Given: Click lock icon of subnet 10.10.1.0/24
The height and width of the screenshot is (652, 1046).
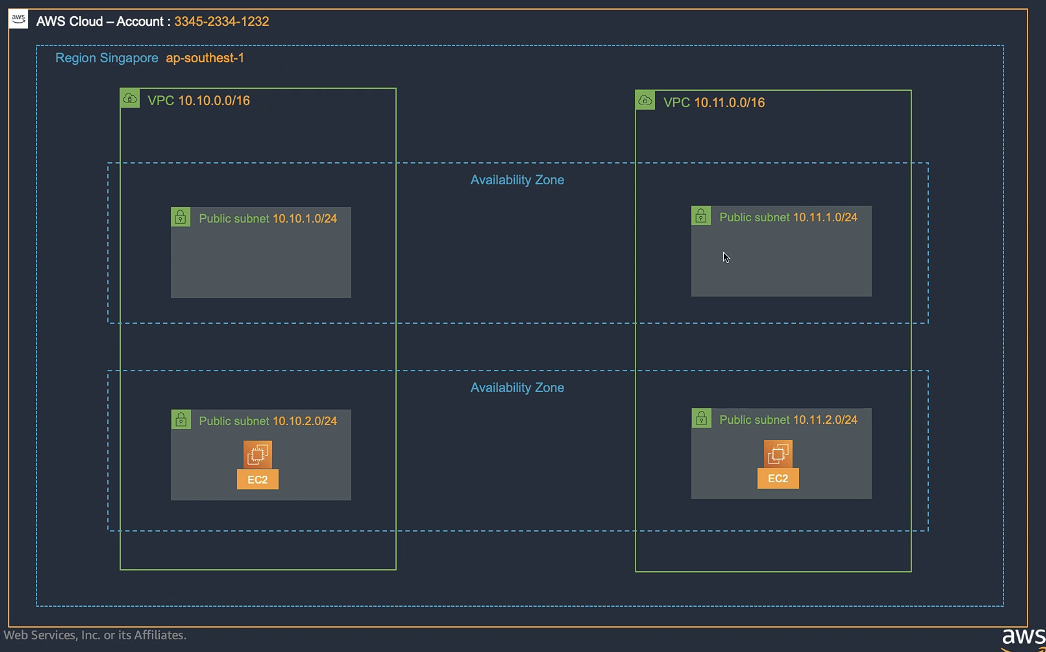Looking at the screenshot, I should pos(181,218).
